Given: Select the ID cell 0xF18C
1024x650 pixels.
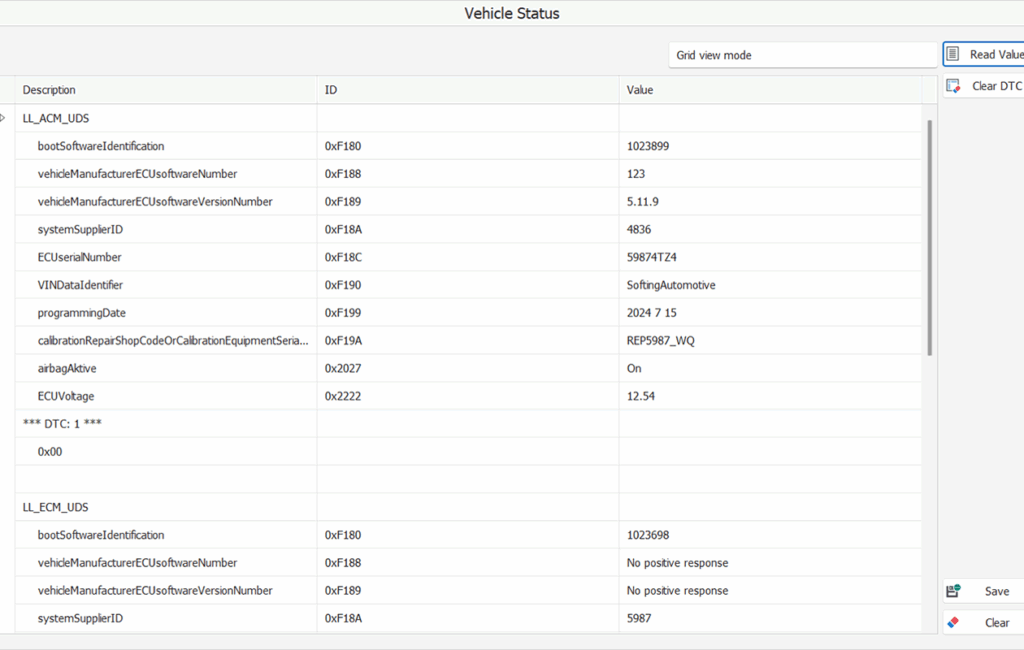Looking at the screenshot, I should pyautogui.click(x=468, y=257).
